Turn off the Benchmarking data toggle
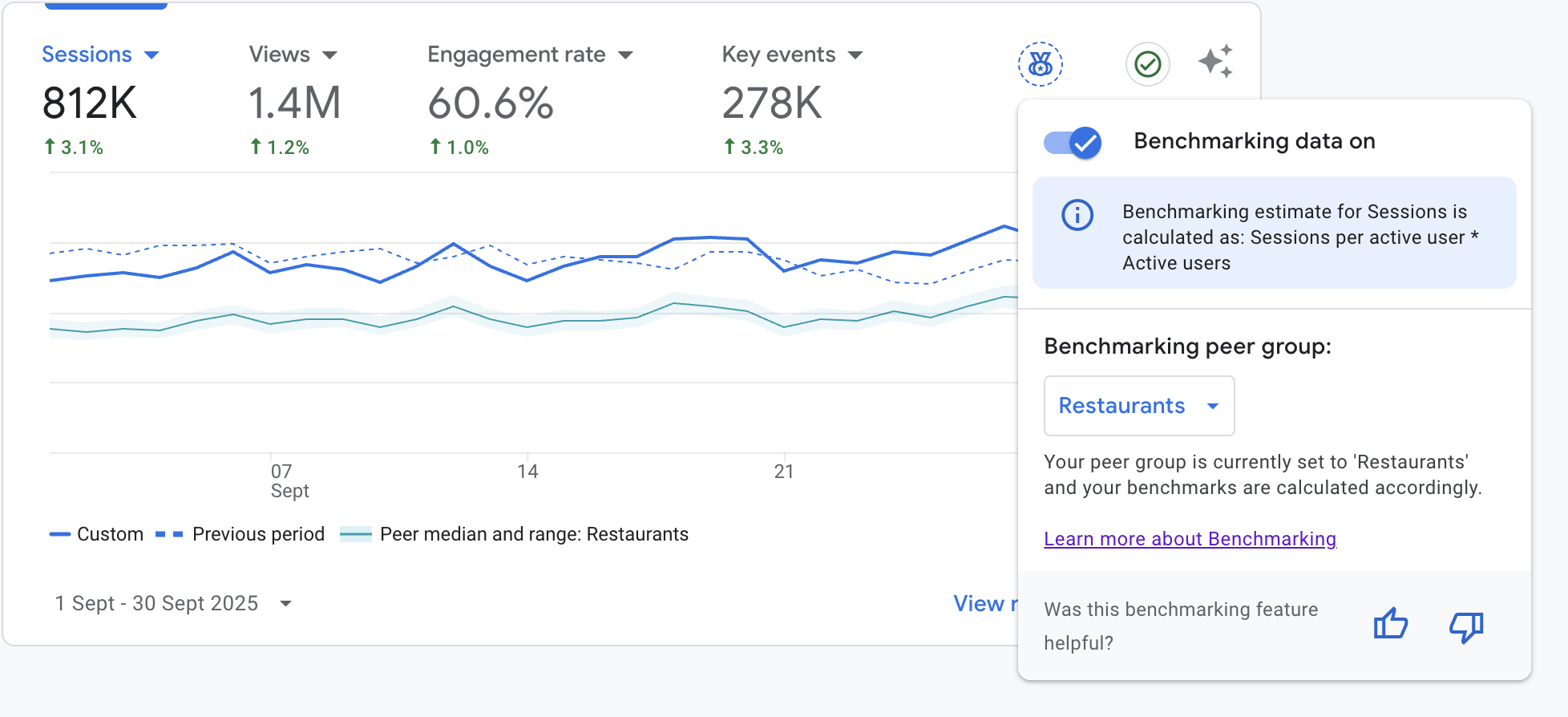1568x717 pixels. coord(1073,143)
